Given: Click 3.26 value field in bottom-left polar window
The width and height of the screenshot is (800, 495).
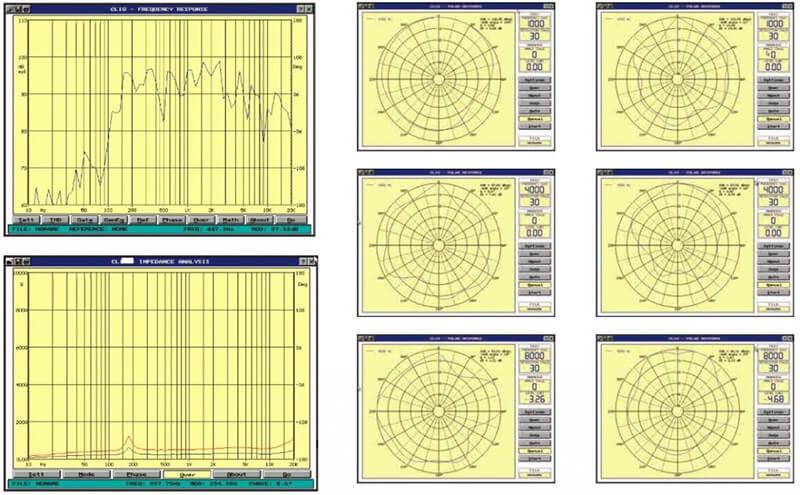Looking at the screenshot, I should [535, 399].
